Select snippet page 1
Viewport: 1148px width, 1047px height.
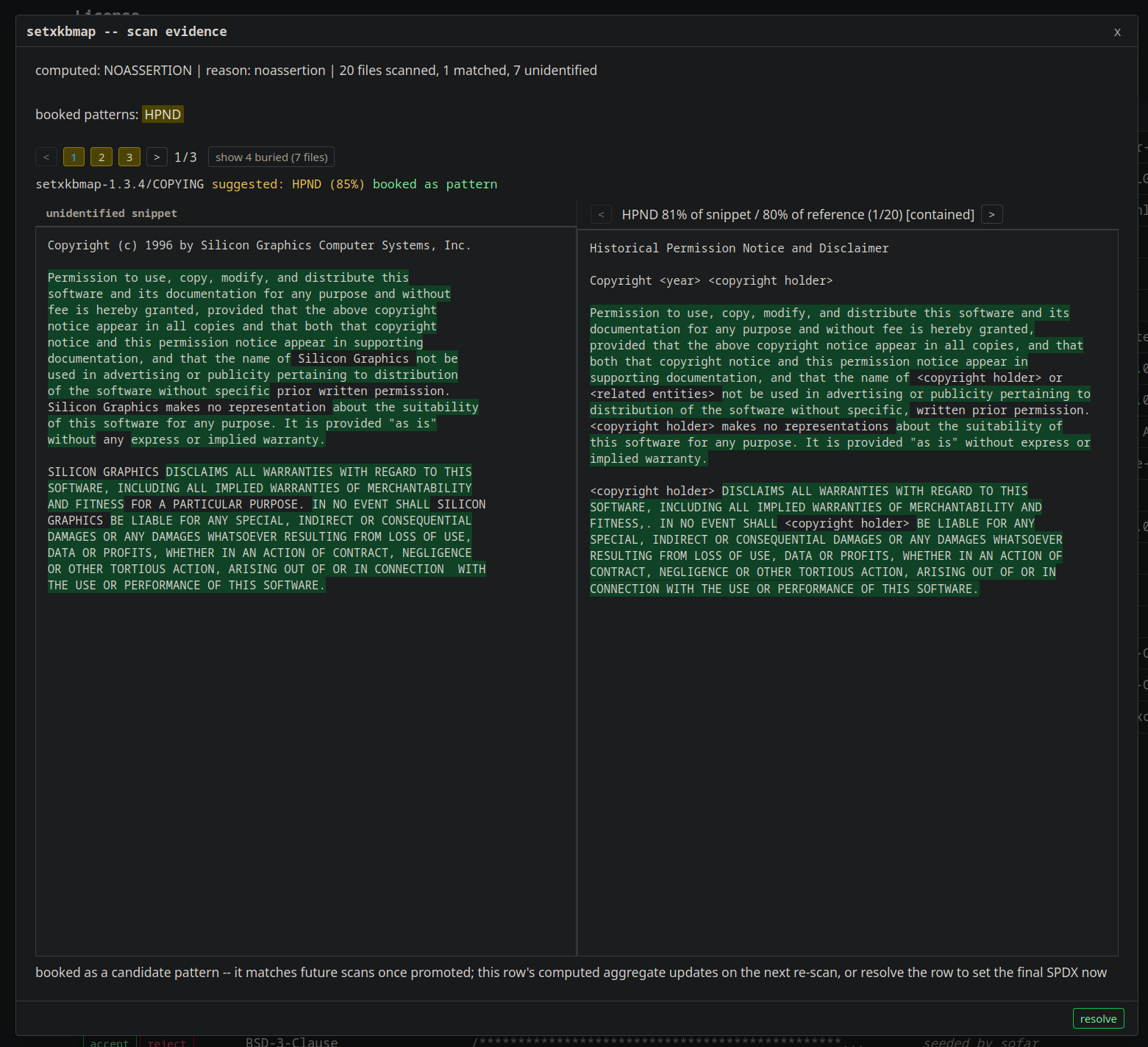point(74,157)
